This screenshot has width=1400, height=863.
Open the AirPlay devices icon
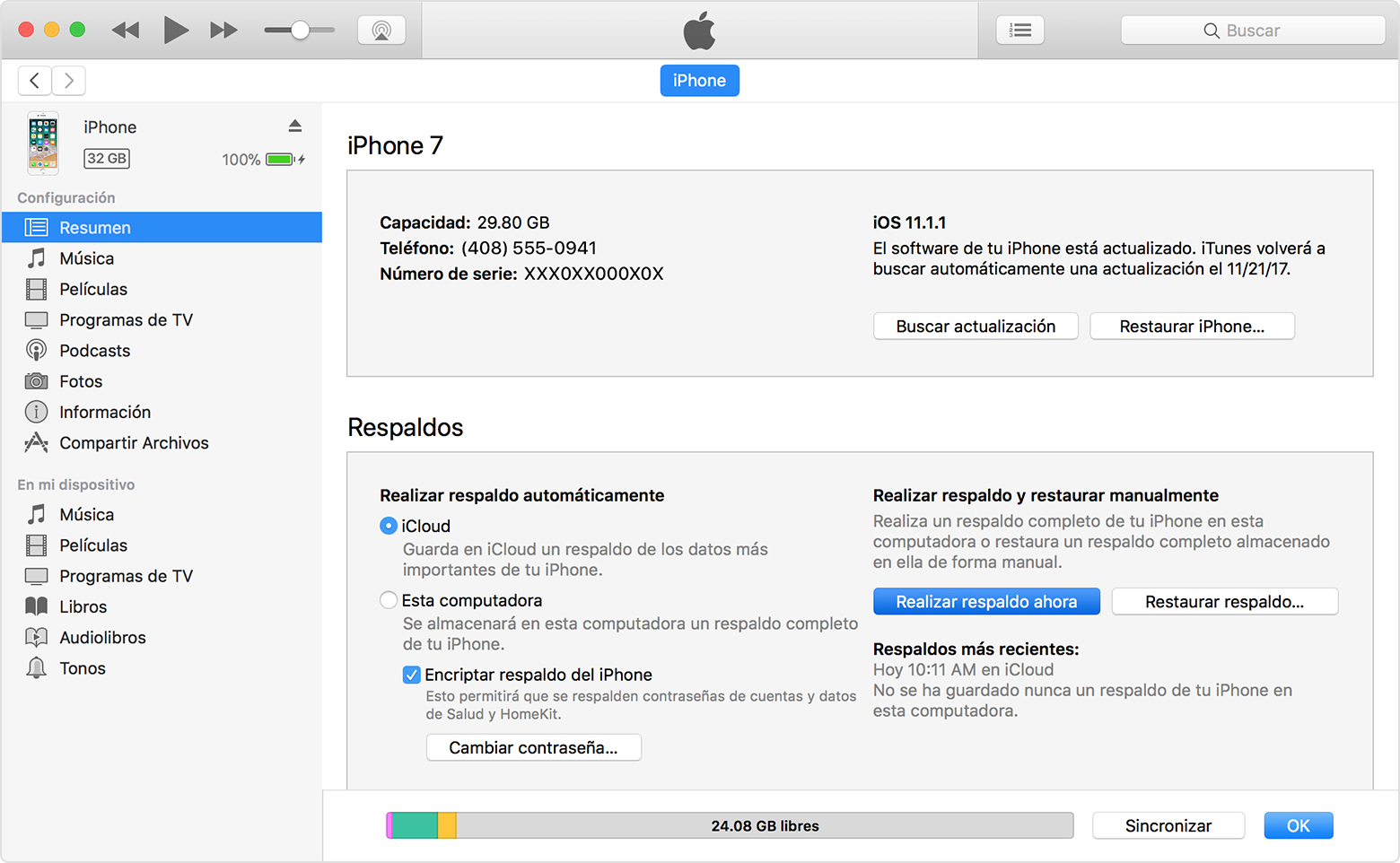point(381,29)
